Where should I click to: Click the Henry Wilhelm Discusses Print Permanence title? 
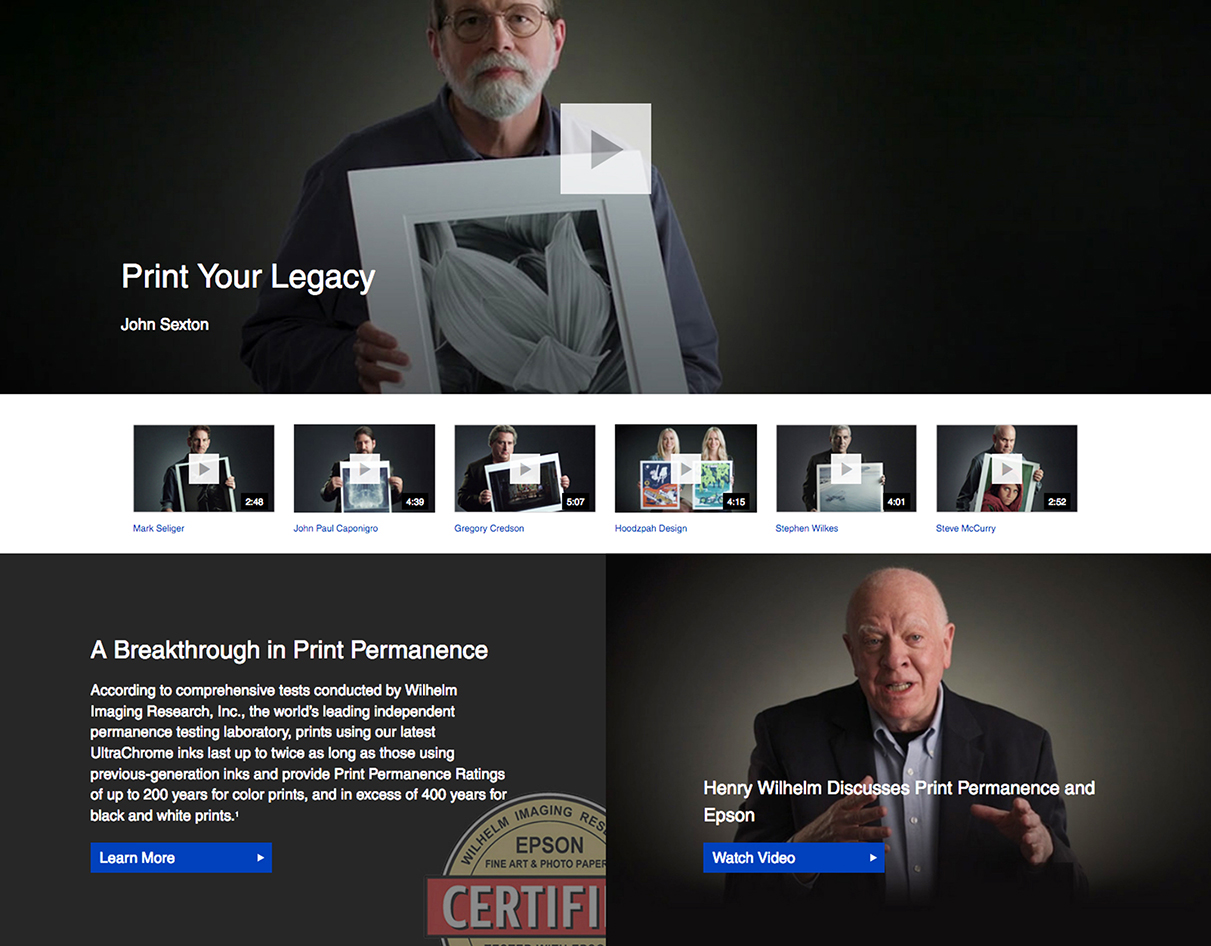click(899, 801)
